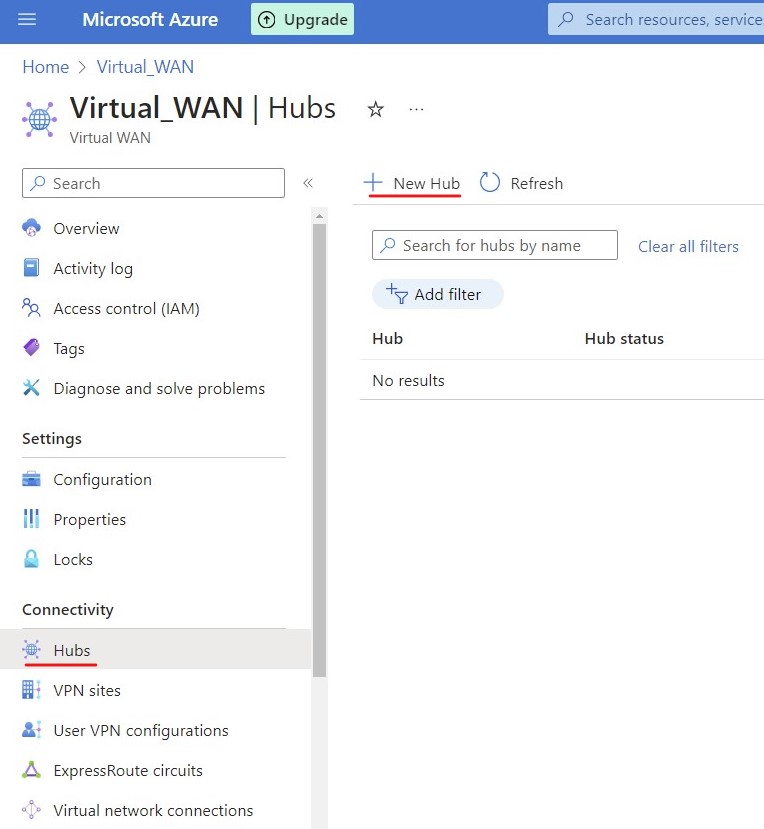The height and width of the screenshot is (829, 764).
Task: Click New Hub
Action: coord(412,183)
